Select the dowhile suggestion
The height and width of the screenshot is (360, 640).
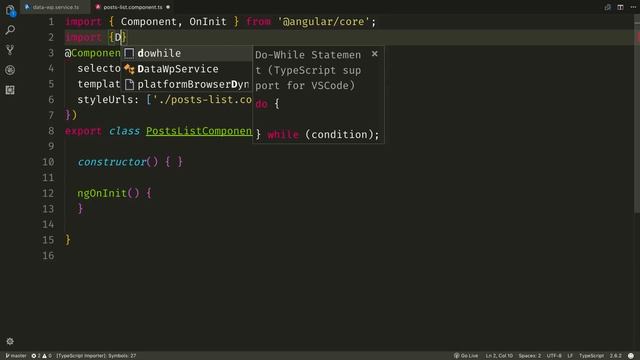pos(187,53)
